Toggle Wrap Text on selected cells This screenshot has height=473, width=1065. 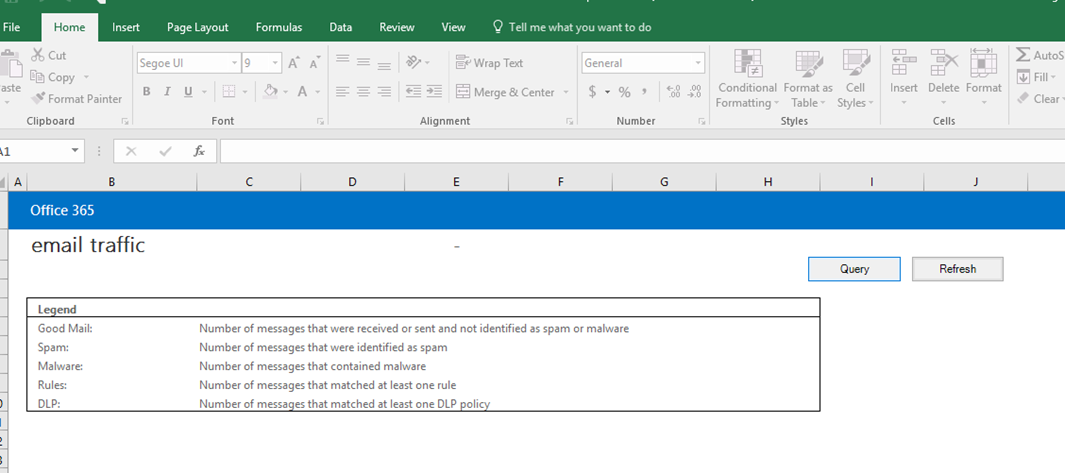pos(489,63)
